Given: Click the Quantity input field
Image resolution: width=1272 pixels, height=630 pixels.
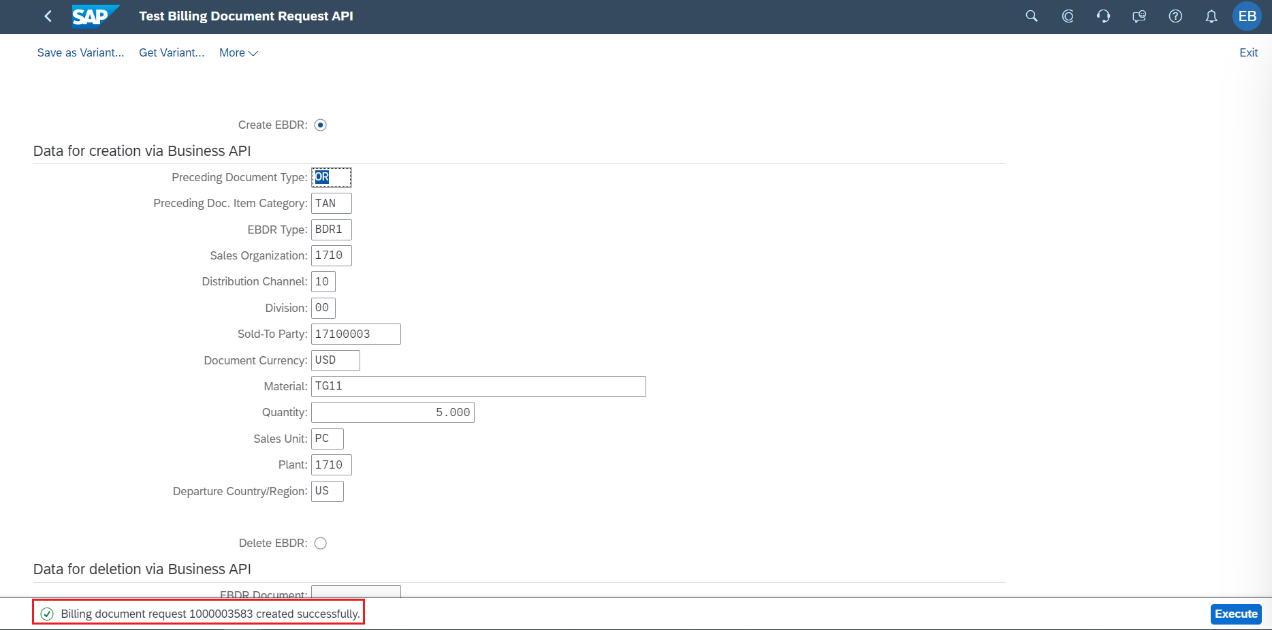Looking at the screenshot, I should (392, 412).
